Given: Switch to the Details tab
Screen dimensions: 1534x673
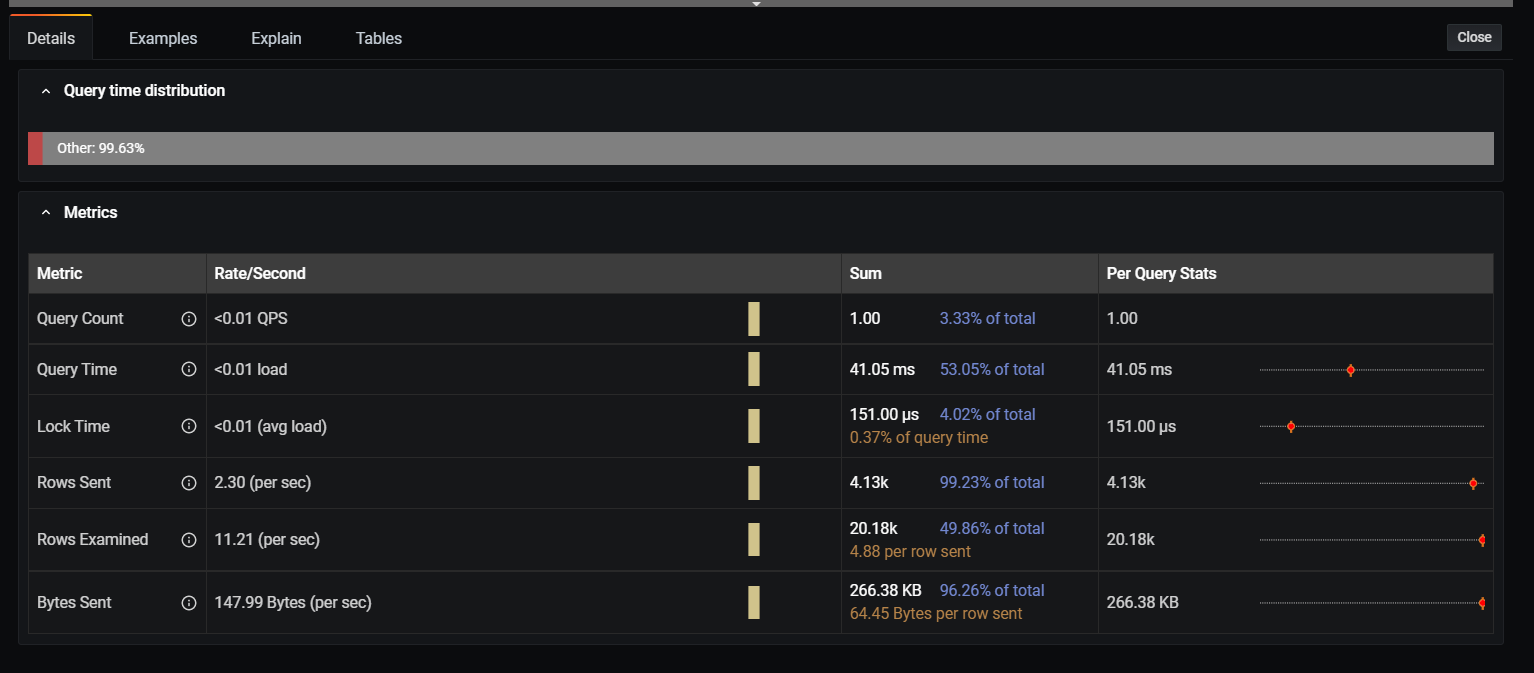Looking at the screenshot, I should (x=51, y=38).
